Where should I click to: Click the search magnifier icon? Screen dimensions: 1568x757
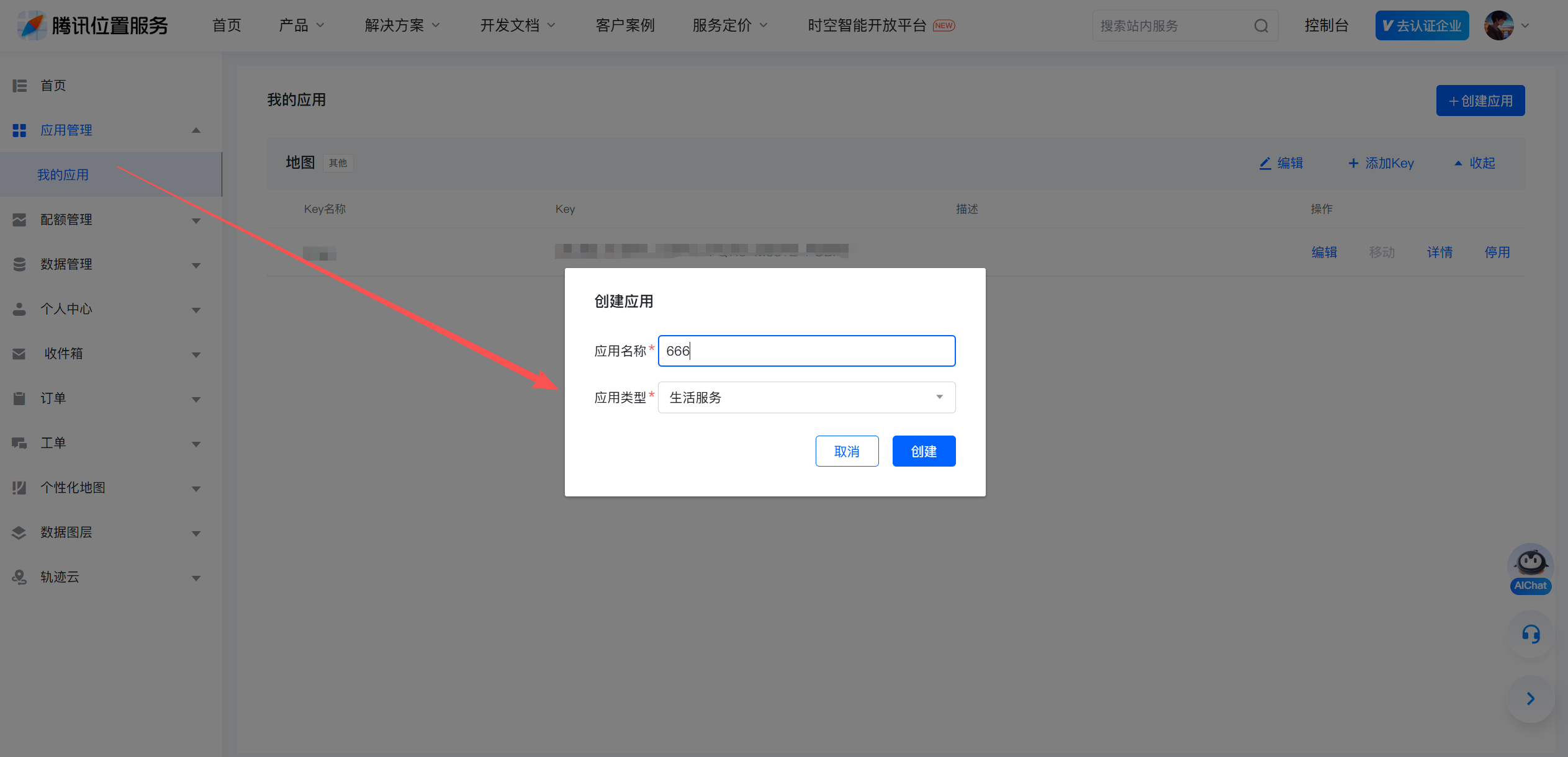[x=1261, y=26]
